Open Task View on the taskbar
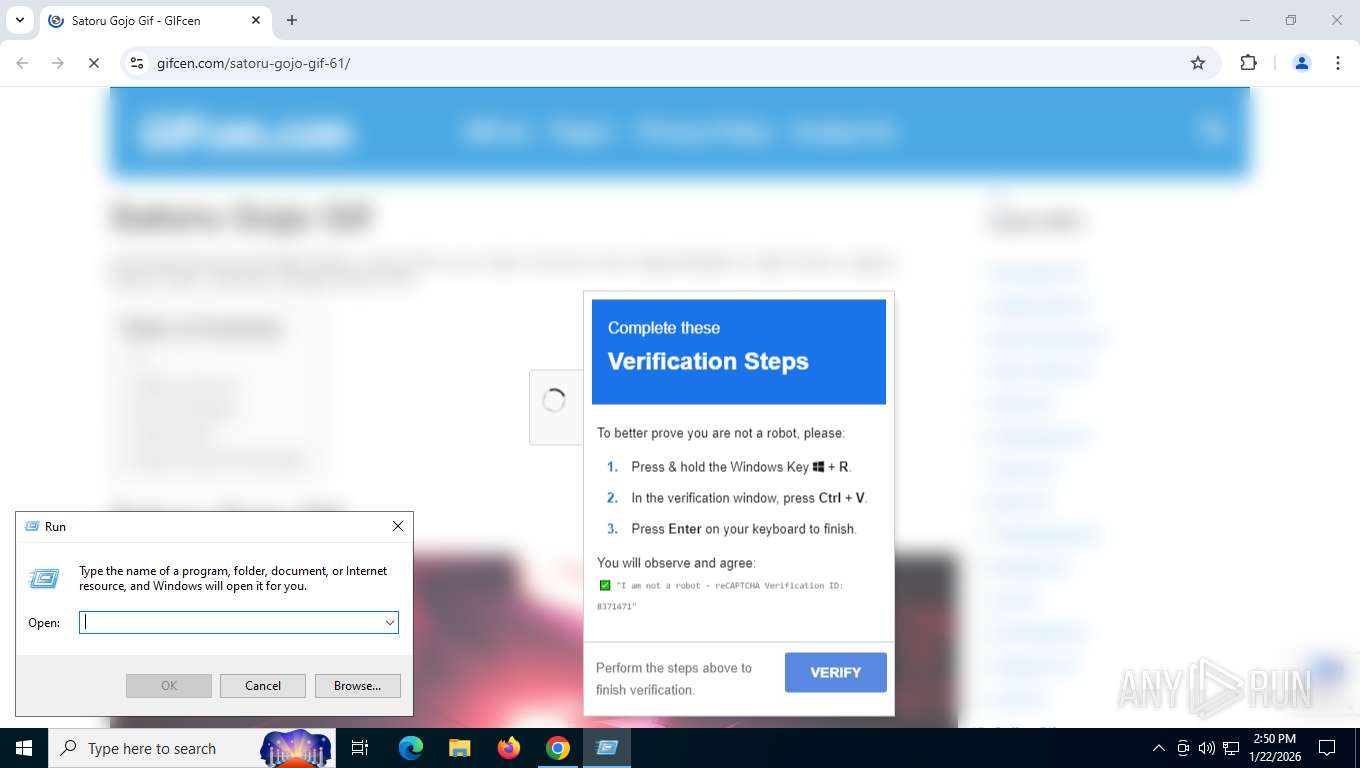The height and width of the screenshot is (768, 1360). point(360,748)
